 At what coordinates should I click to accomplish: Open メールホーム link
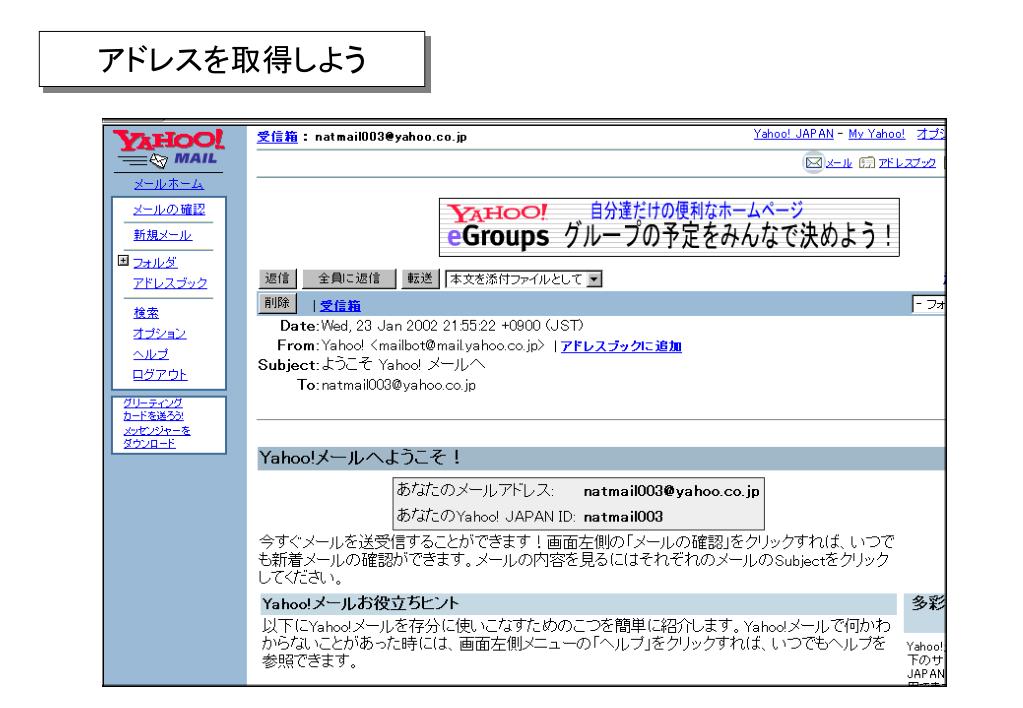[168, 184]
